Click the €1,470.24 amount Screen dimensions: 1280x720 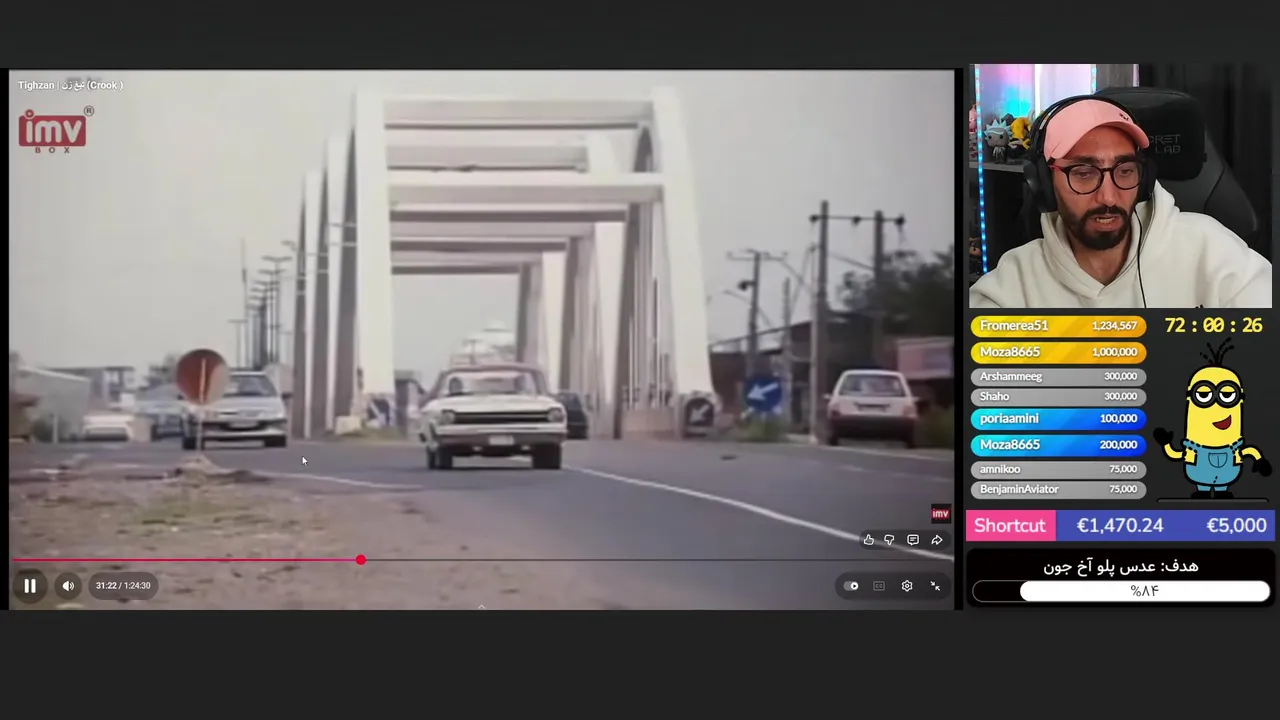coord(1120,526)
